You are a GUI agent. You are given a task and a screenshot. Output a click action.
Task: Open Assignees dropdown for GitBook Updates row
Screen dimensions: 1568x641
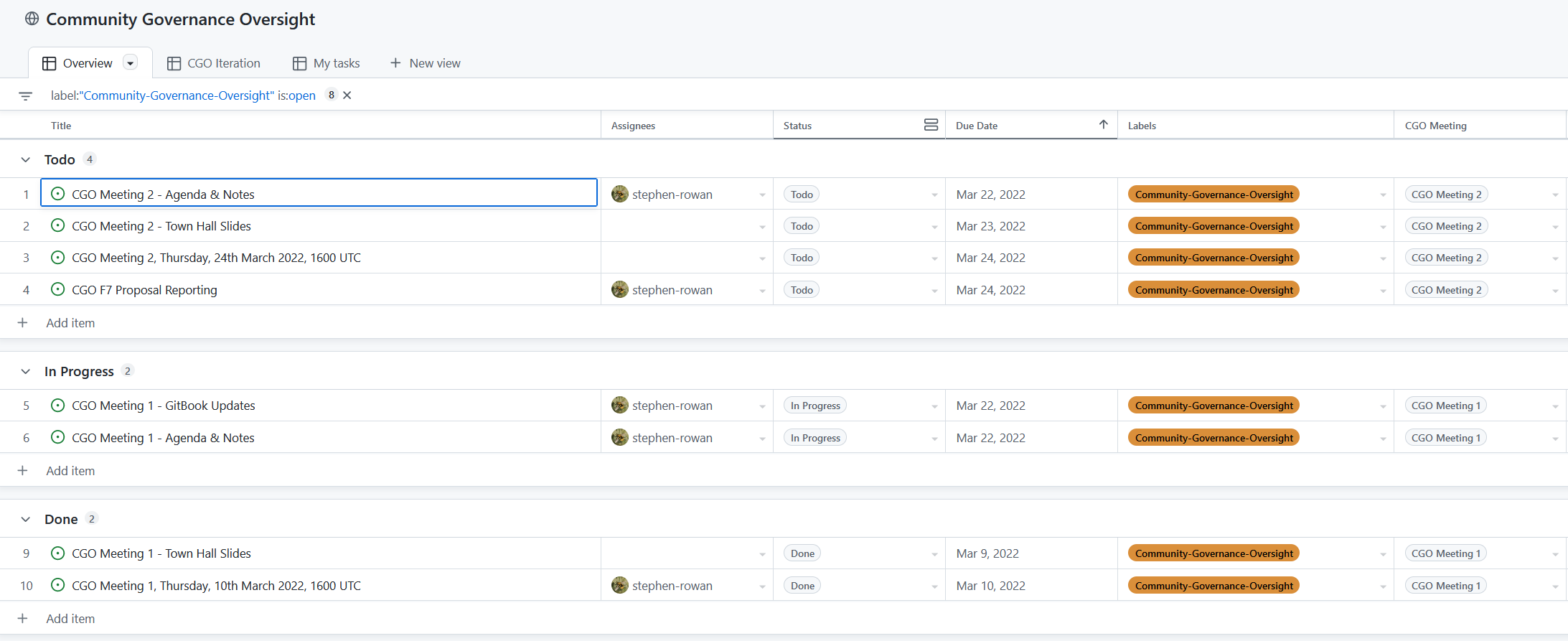coord(761,406)
